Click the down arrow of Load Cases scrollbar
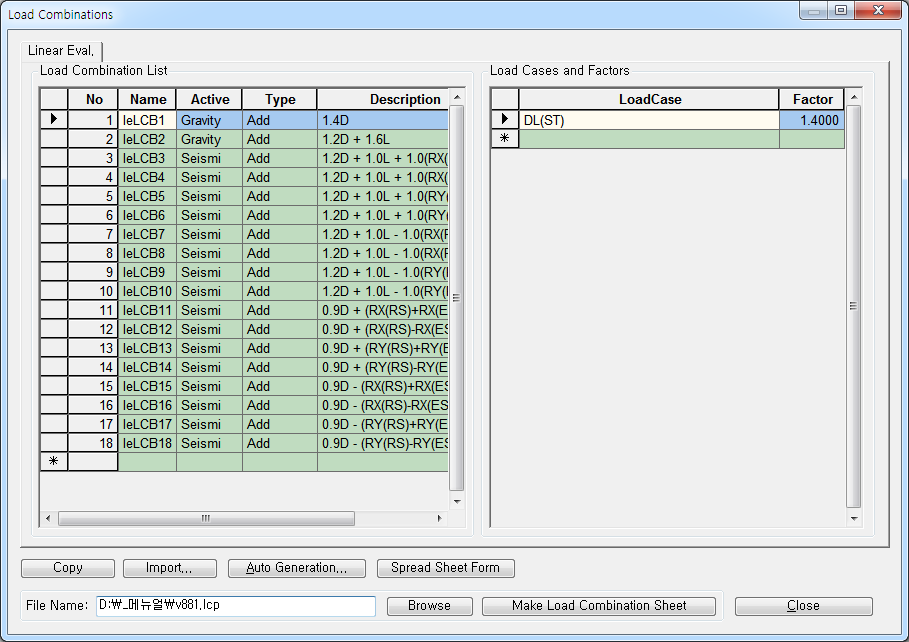This screenshot has width=909, height=642. click(854, 518)
